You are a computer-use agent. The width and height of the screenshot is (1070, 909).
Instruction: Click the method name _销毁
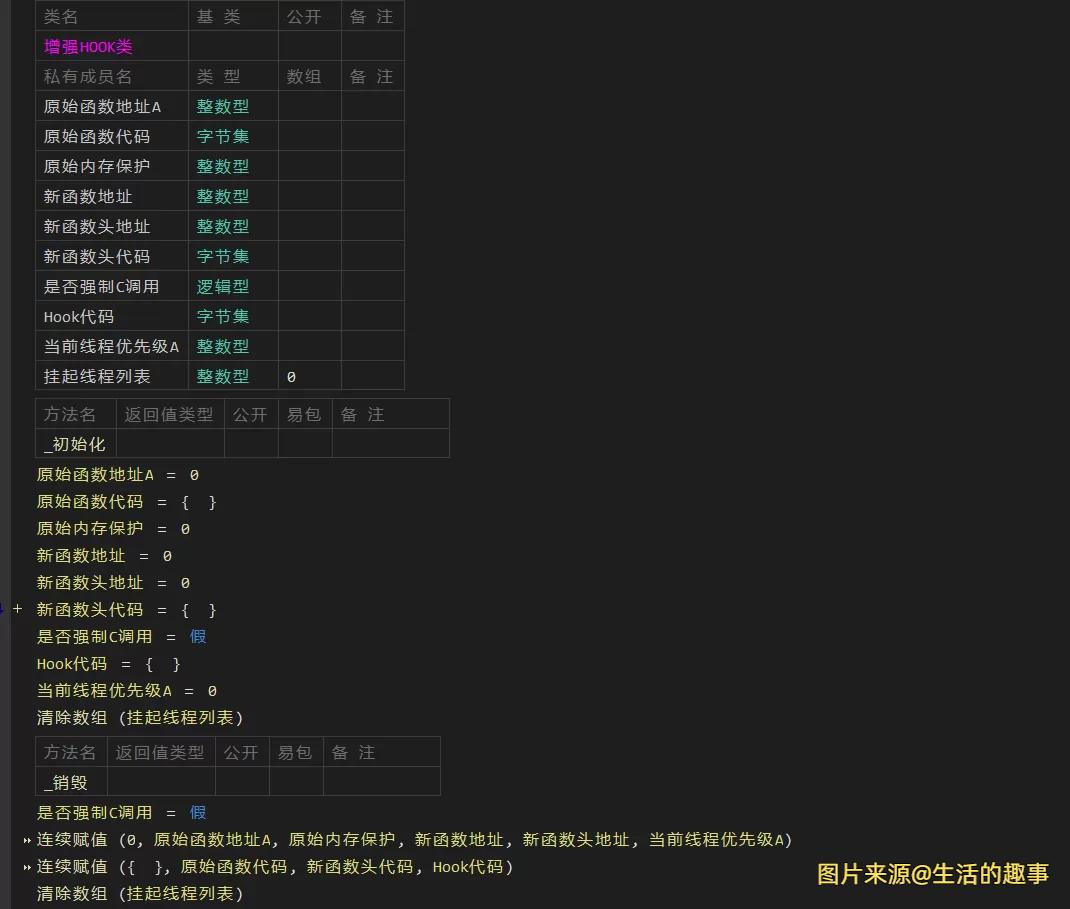pos(66,782)
